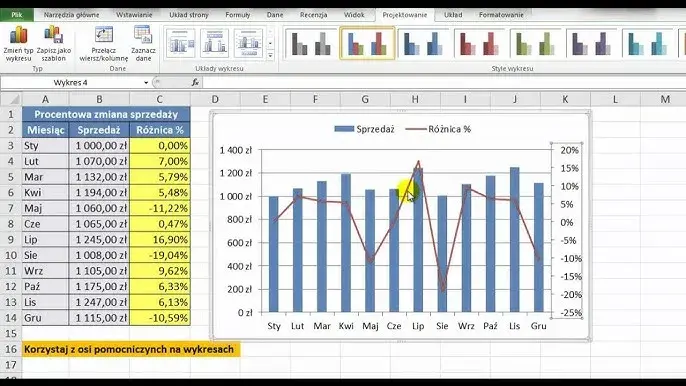Expand the chart layouts gallery

(x=270, y=55)
